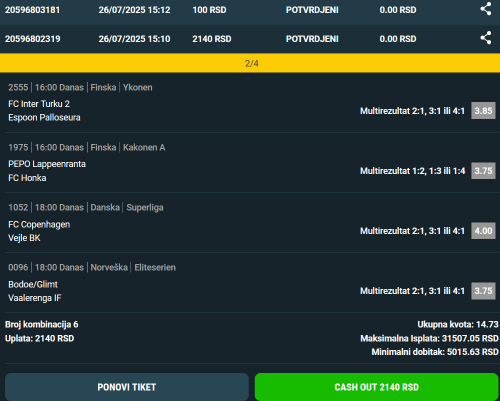Select the 3.75 odds box for PEPO Lappeenranta

coord(483,171)
